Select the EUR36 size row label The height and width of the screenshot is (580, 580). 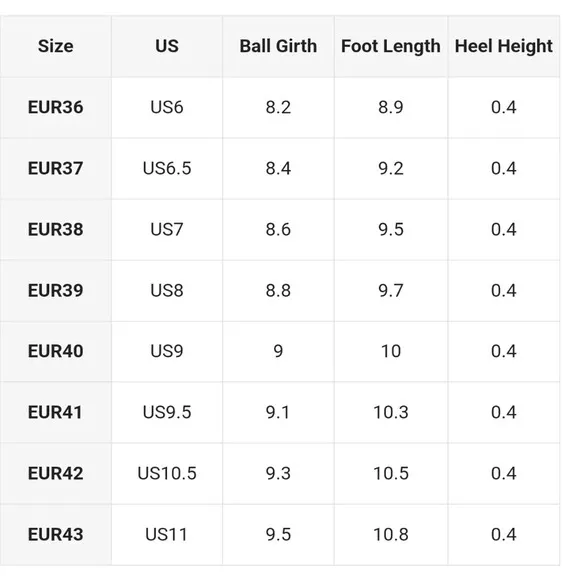coord(55,108)
